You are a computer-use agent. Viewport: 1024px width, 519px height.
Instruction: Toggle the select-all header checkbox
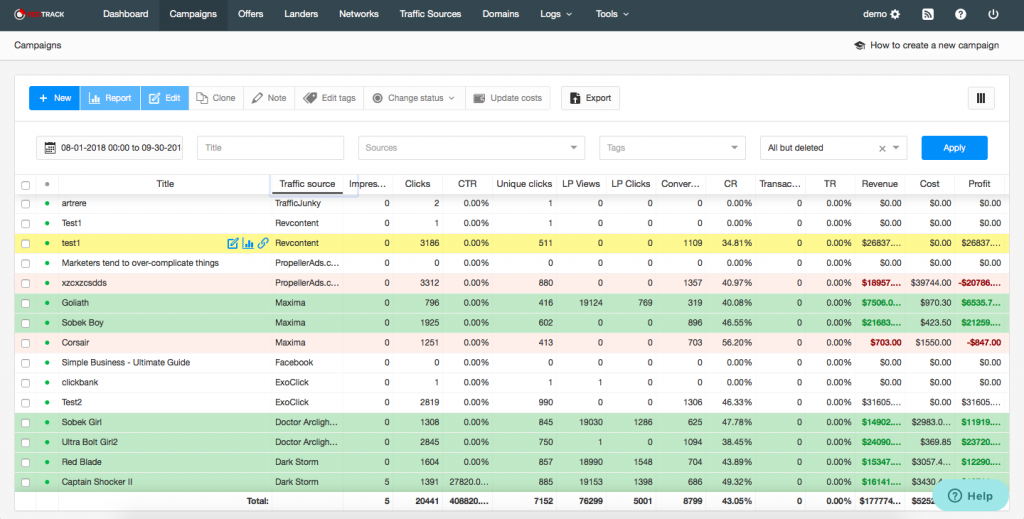[25, 184]
